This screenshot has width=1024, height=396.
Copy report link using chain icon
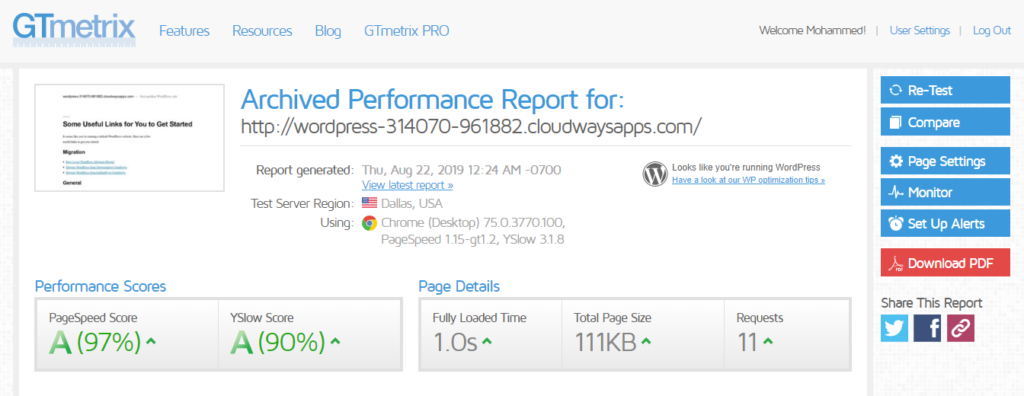pos(960,328)
